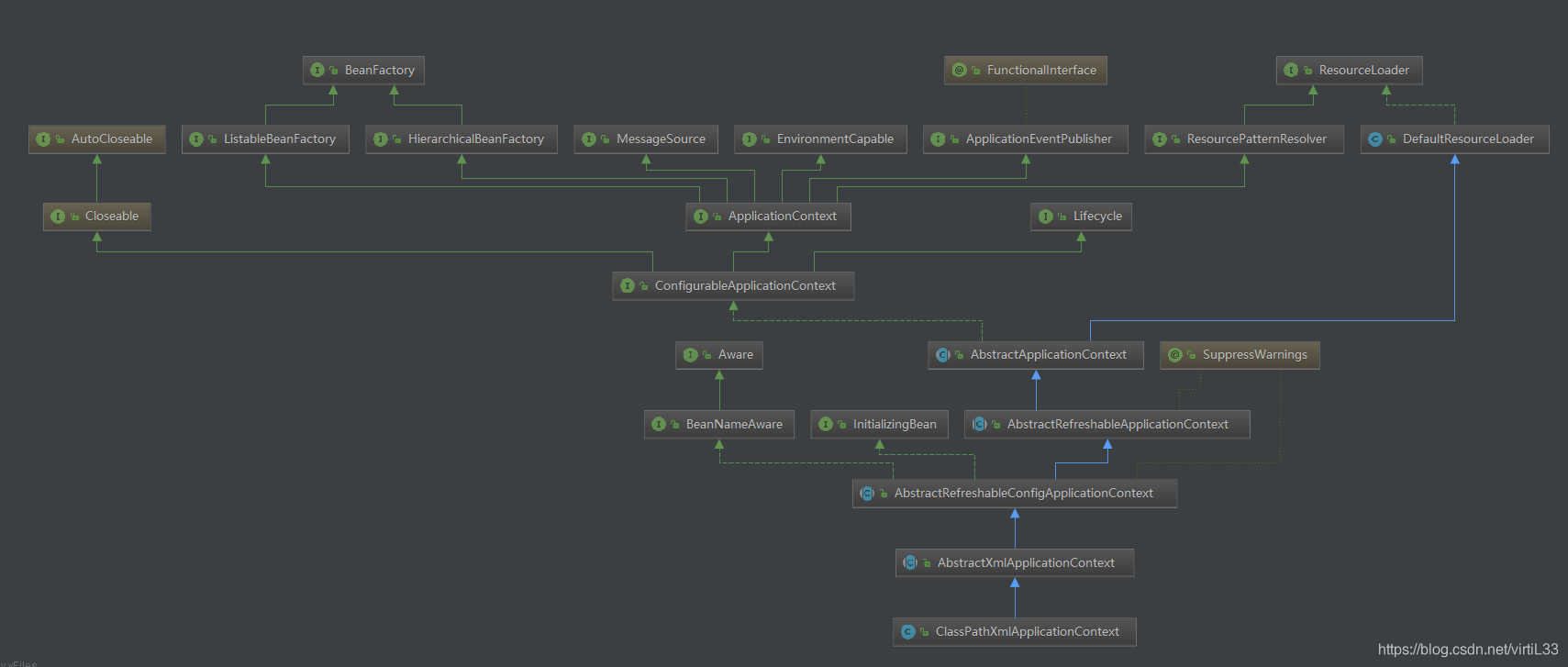The width and height of the screenshot is (1568, 667).
Task: Click the FunctionalInterface annotation node
Action: (x=1026, y=70)
